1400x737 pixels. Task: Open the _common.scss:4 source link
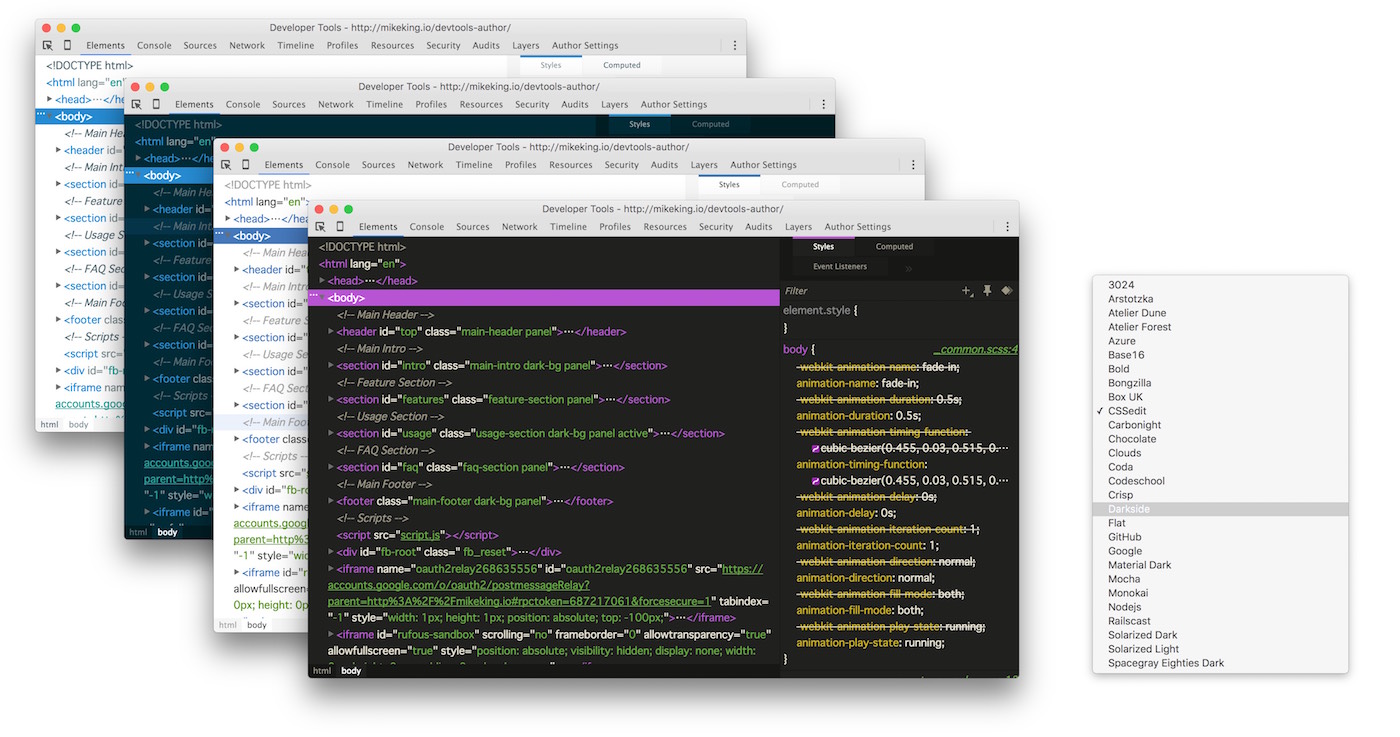coord(975,350)
